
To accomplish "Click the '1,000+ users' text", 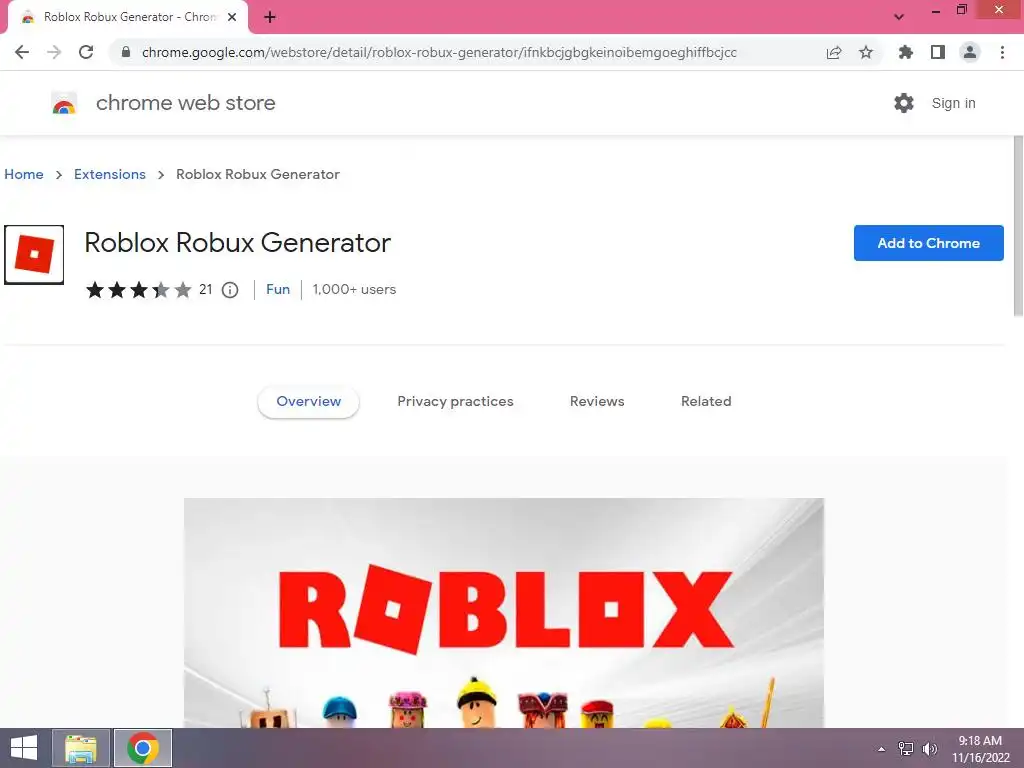I will click(354, 289).
